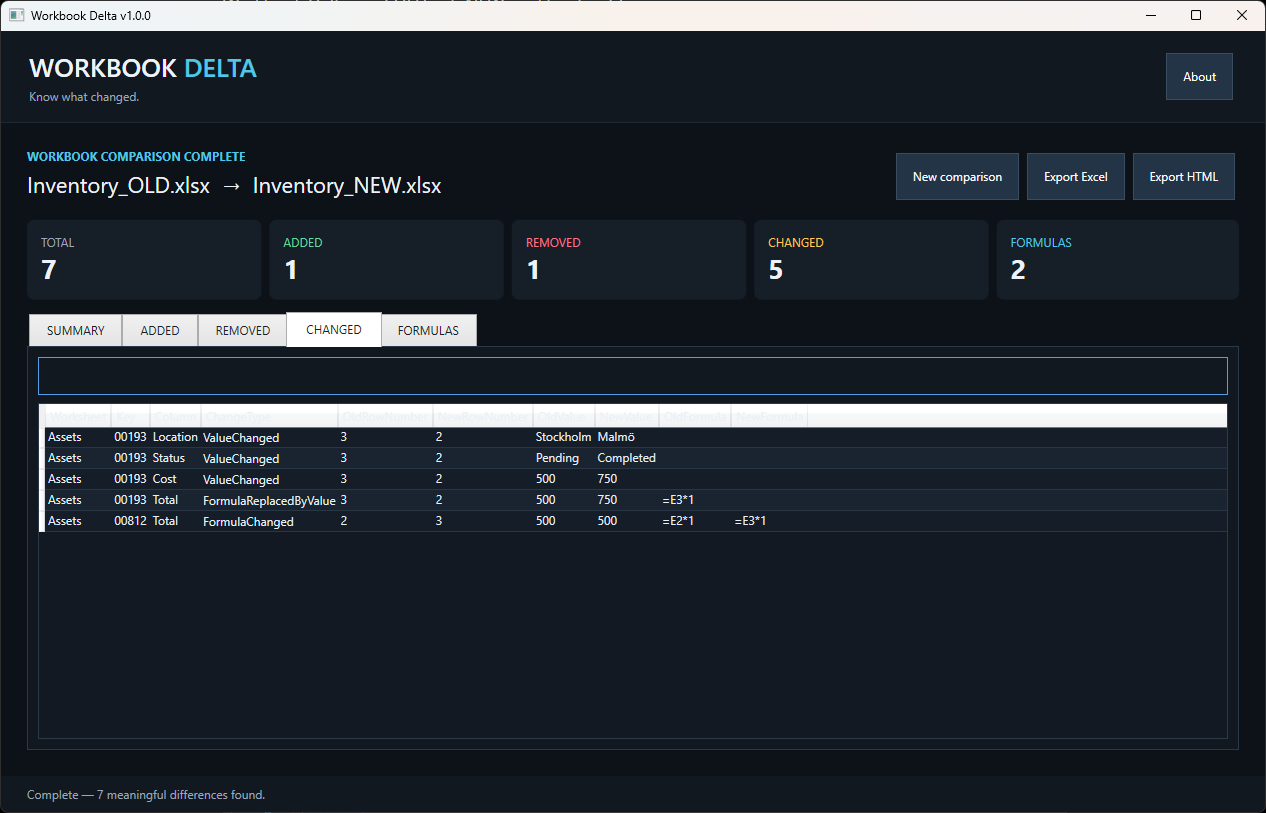
Task: Go to the REMOVED tab
Action: coord(243,330)
